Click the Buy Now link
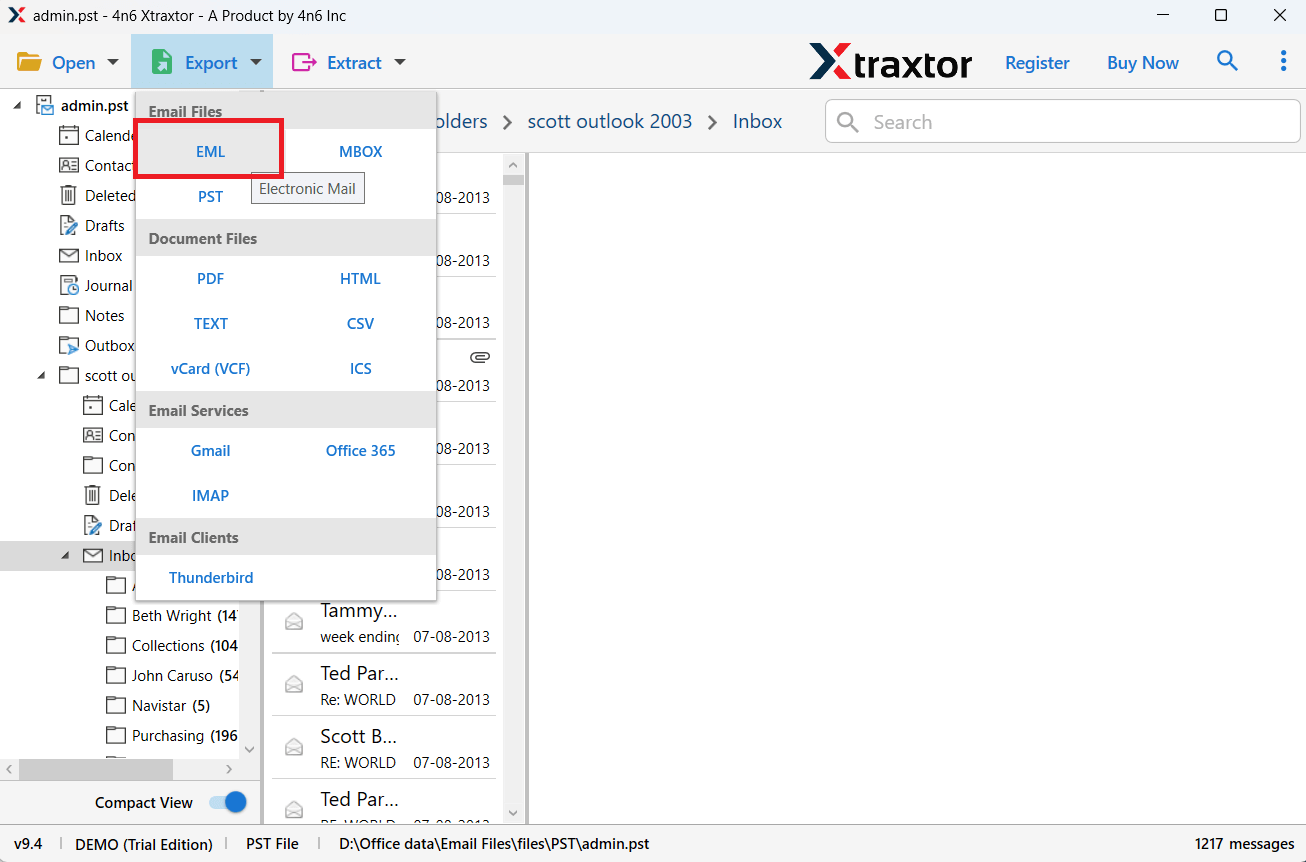 [1142, 62]
